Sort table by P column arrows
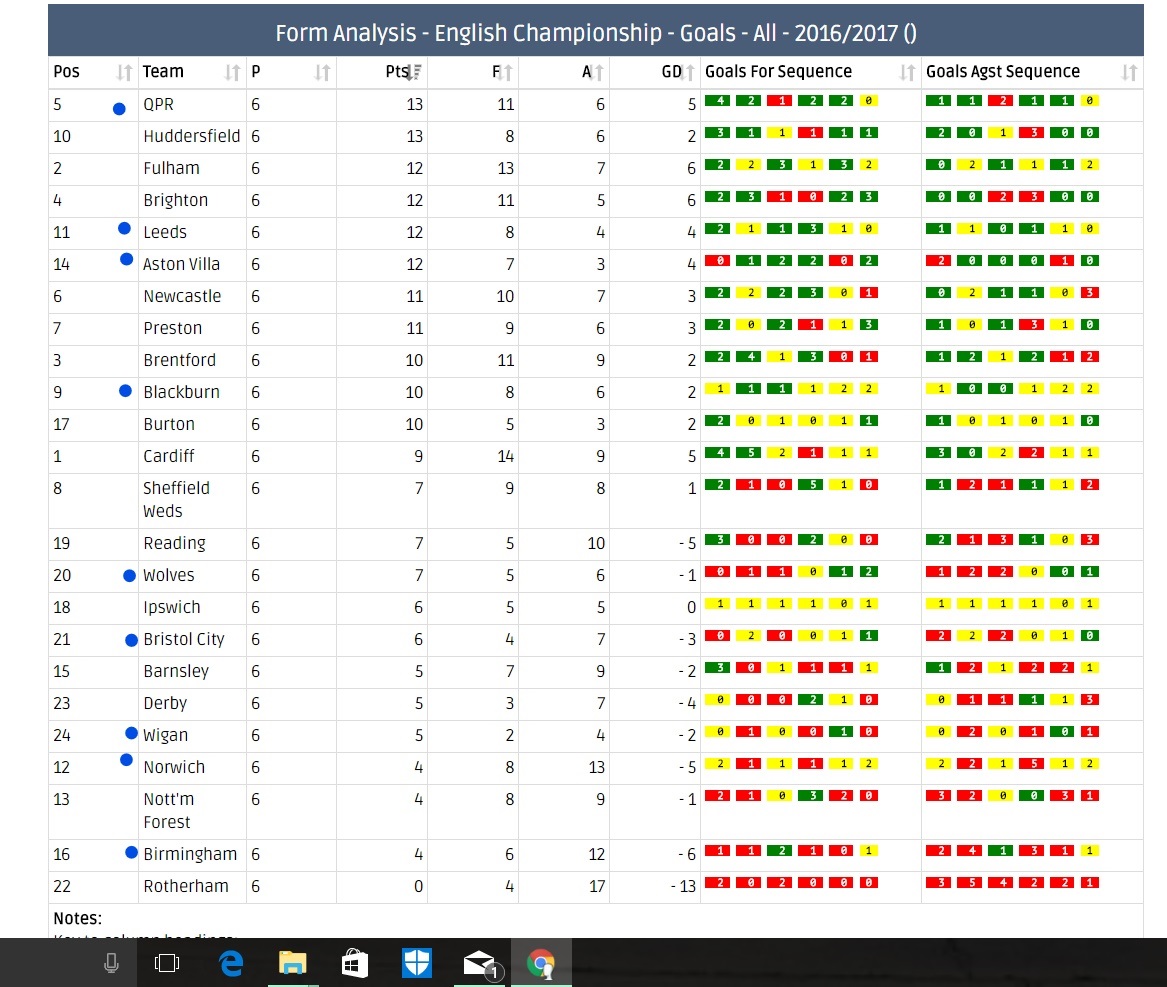Screen dimensions: 1167x987 point(322,72)
